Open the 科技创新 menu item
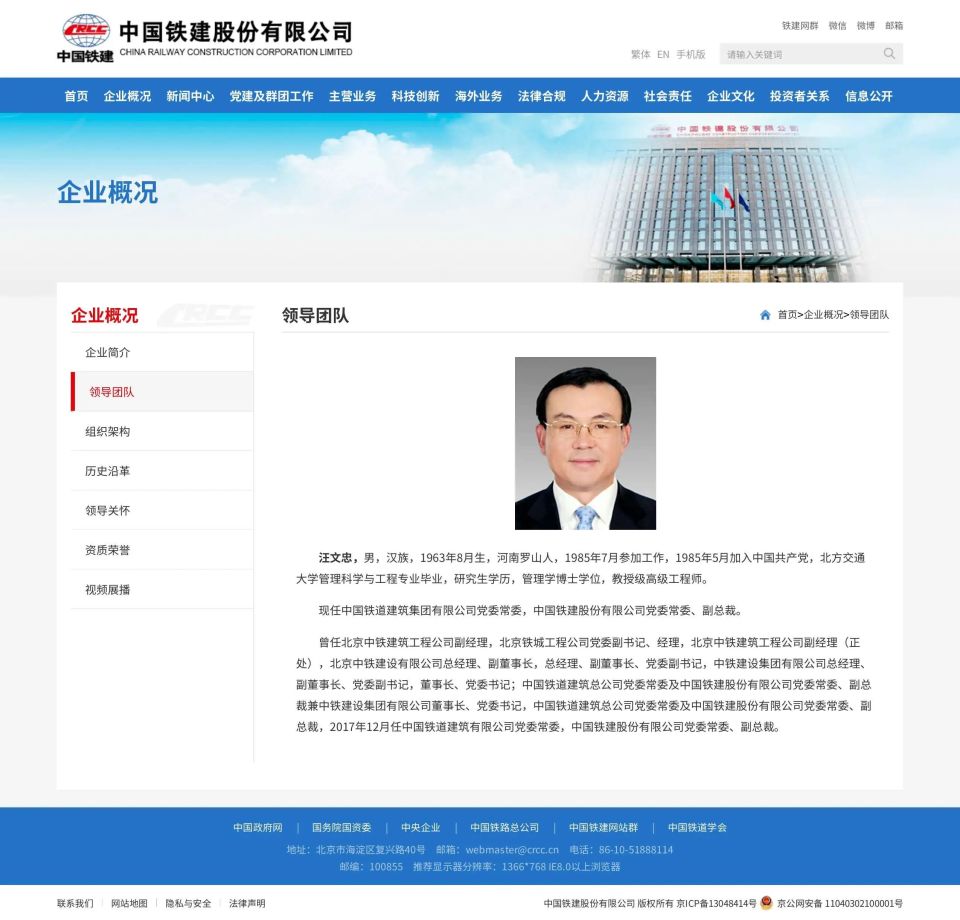 416,96
